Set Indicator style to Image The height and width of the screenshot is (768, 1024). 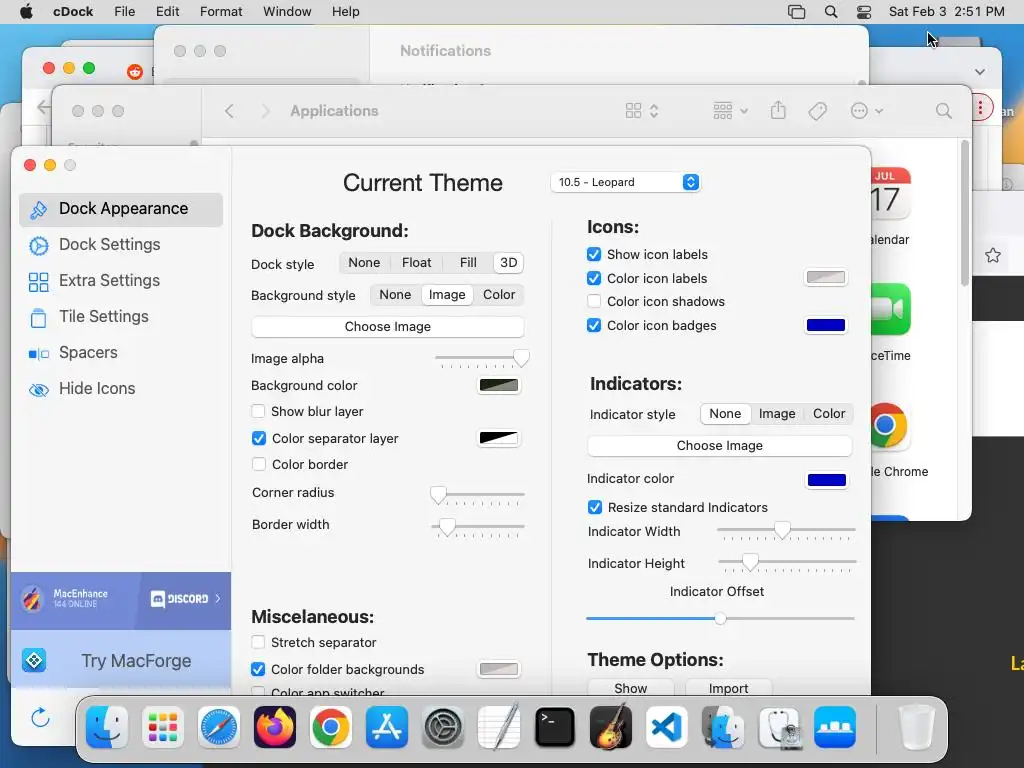(x=777, y=413)
